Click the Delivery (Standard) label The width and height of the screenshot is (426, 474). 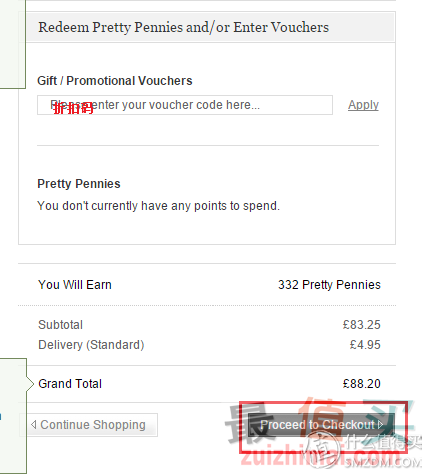pyautogui.click(x=91, y=345)
